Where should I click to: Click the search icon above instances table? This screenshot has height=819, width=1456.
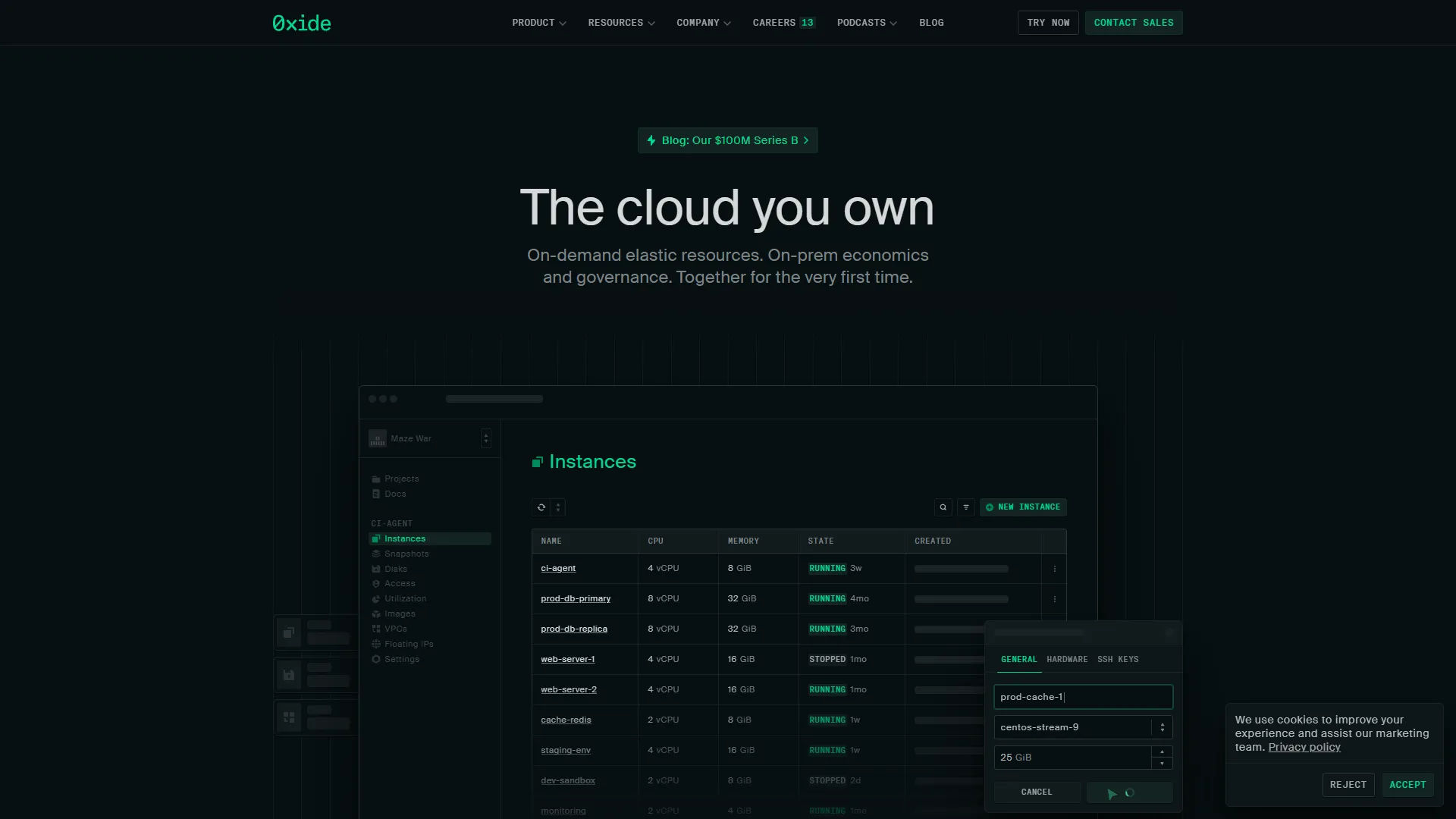coord(943,507)
